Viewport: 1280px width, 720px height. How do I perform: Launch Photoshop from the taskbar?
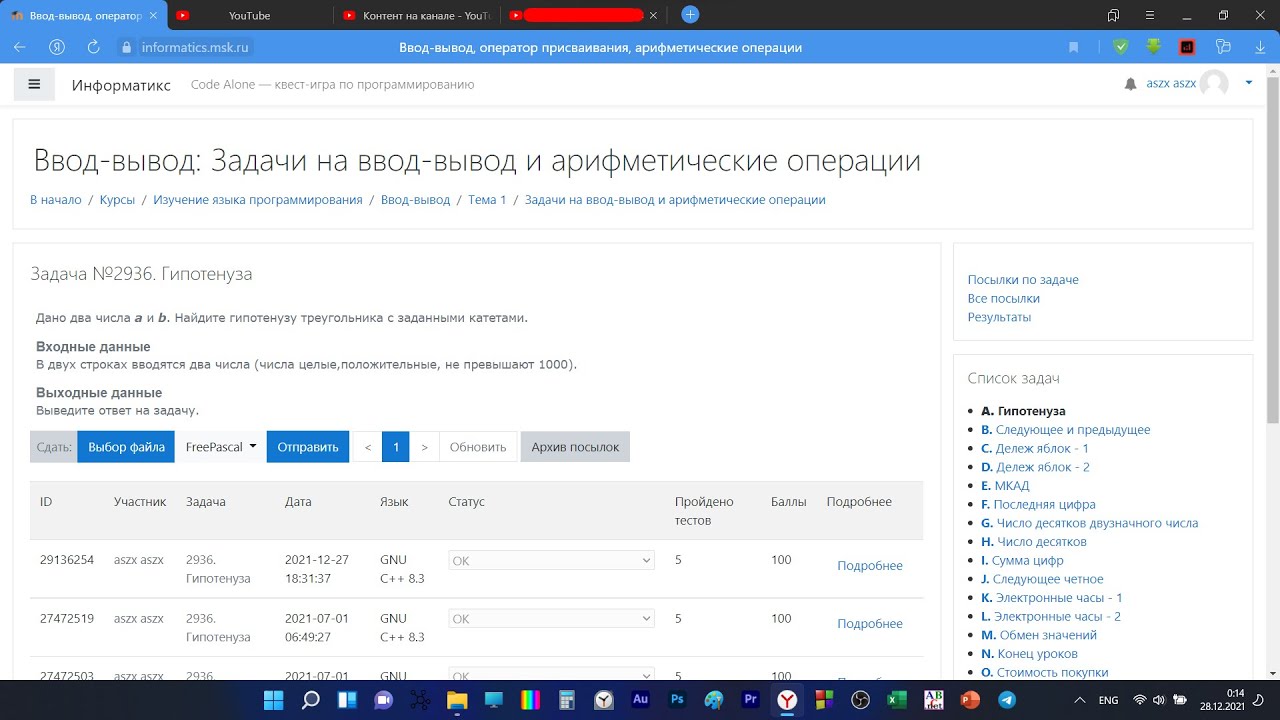677,700
